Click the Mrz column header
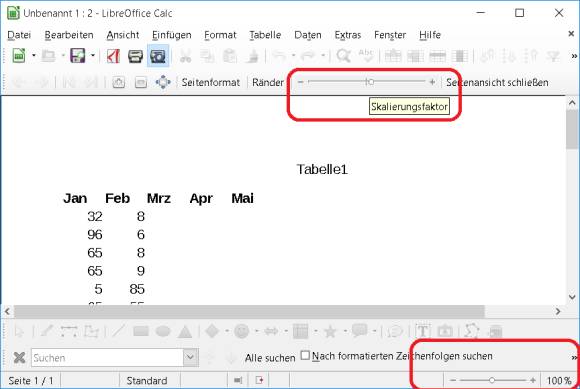Screen dimensions: 580x389 click(159, 199)
